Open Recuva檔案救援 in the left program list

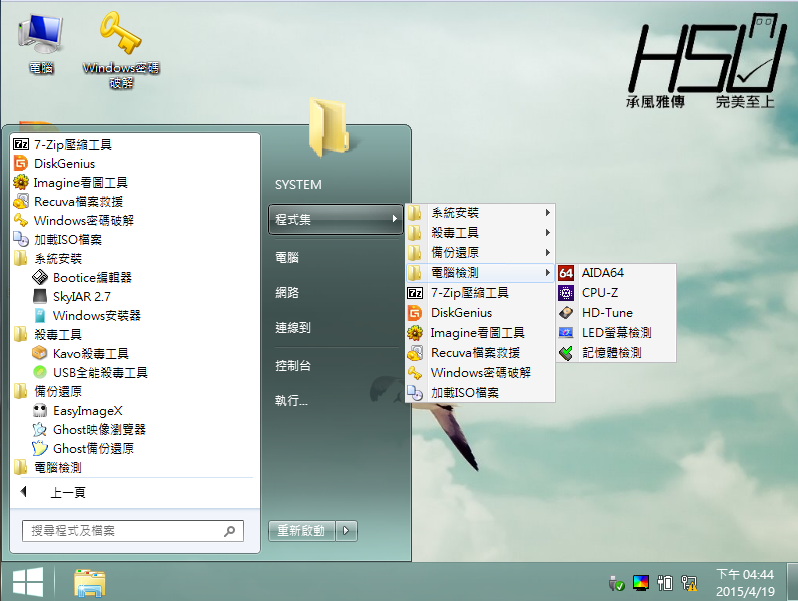click(135, 202)
